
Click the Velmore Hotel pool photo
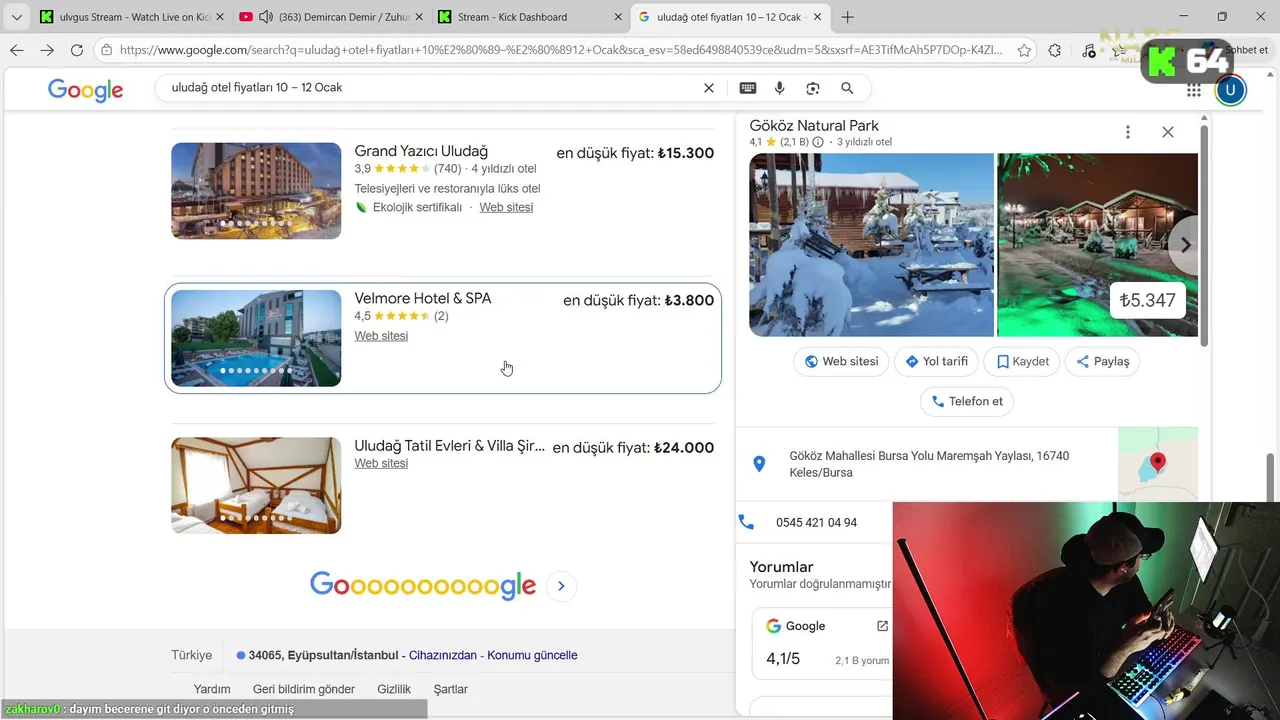click(x=256, y=338)
